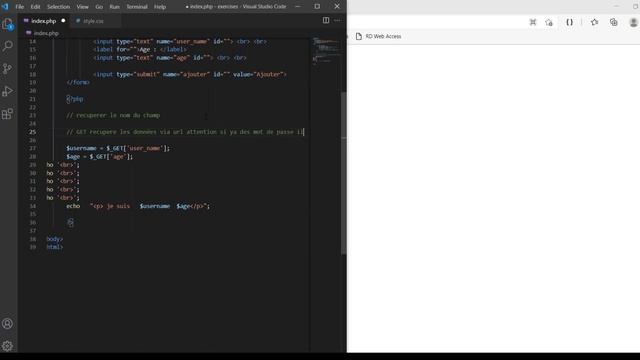Maximize the Visual Studio Code window
The width and height of the screenshot is (640, 360).
317,7
